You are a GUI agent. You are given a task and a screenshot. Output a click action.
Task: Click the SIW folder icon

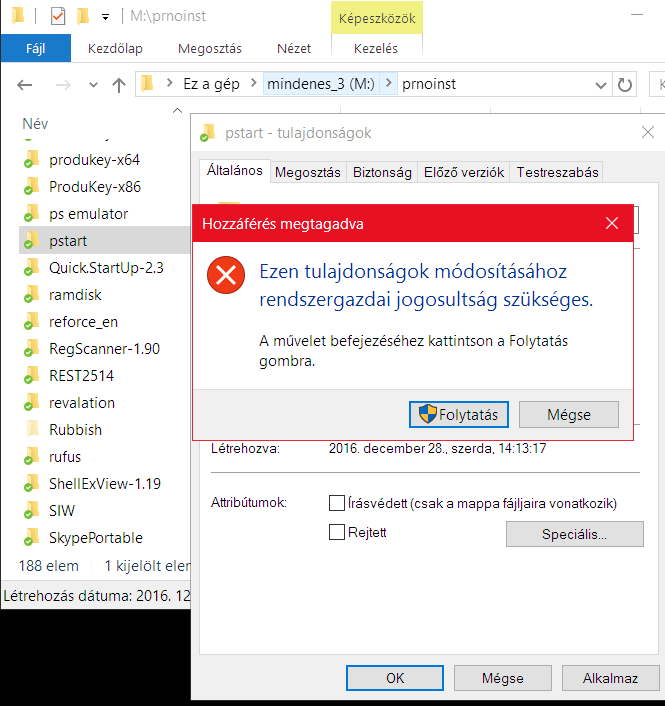(x=31, y=511)
